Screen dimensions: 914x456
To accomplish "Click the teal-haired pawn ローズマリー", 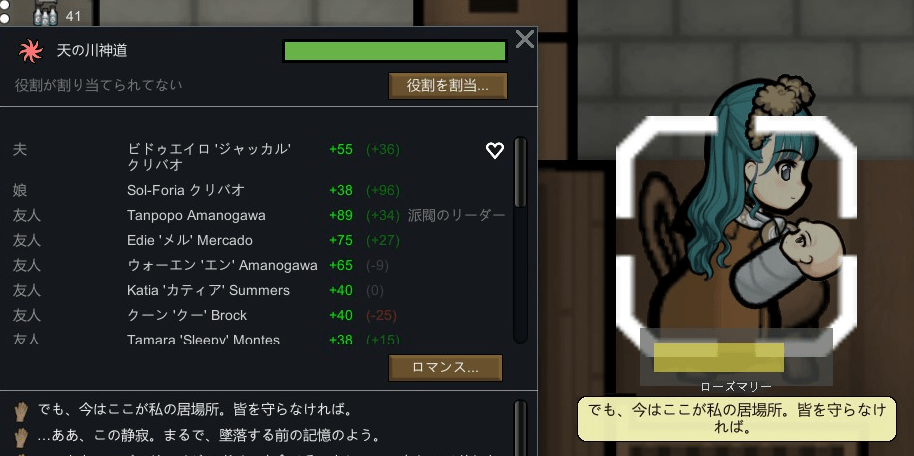I will pyautogui.click(x=752, y=222).
